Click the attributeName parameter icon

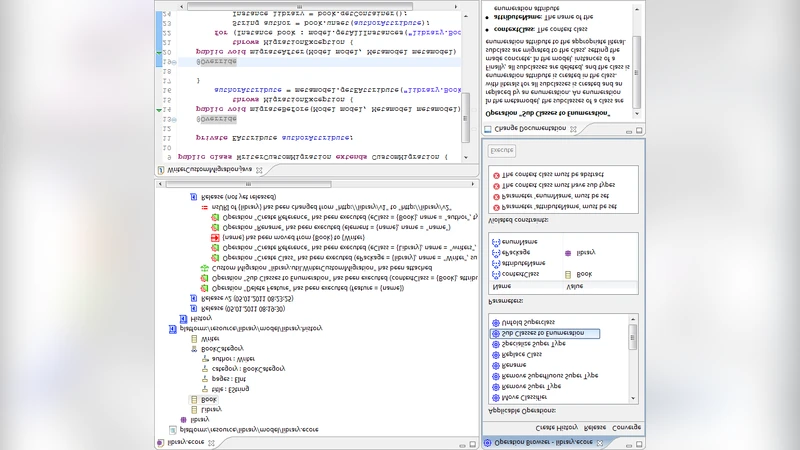coord(495,263)
